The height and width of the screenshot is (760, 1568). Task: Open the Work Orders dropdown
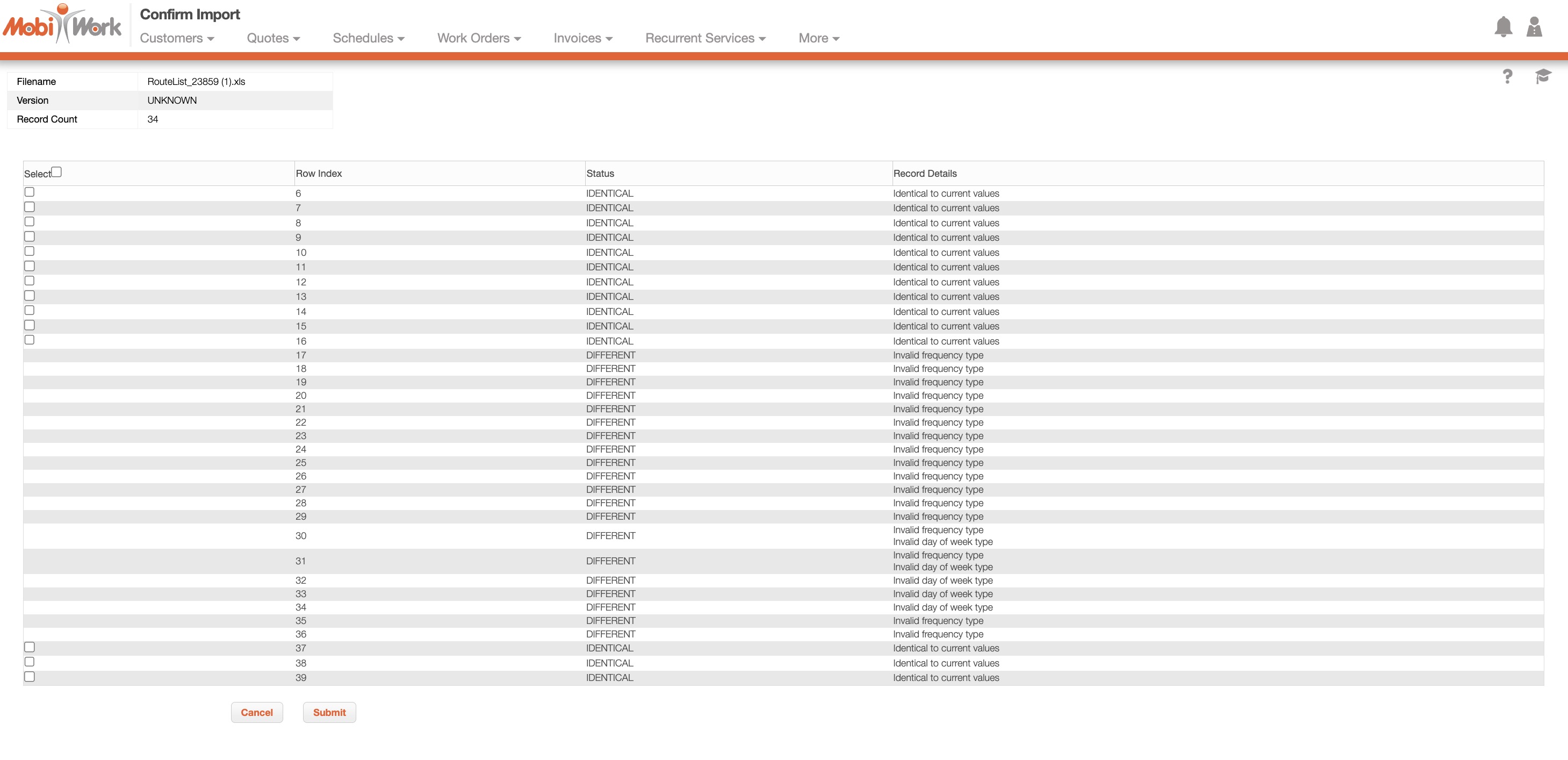coord(478,38)
